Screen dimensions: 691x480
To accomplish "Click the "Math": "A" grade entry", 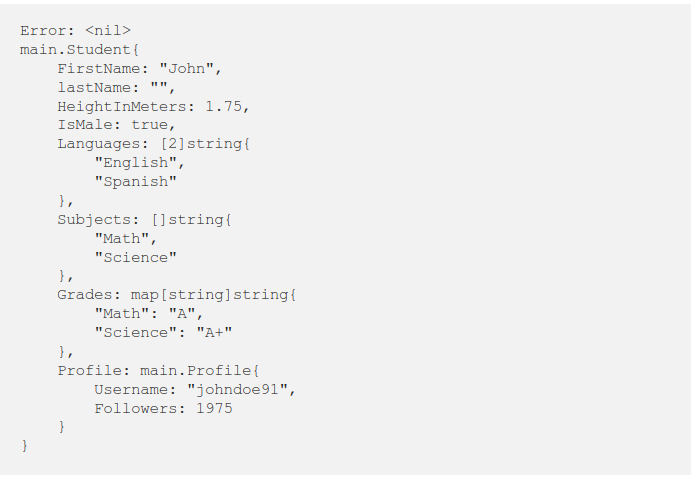I will pos(149,314).
